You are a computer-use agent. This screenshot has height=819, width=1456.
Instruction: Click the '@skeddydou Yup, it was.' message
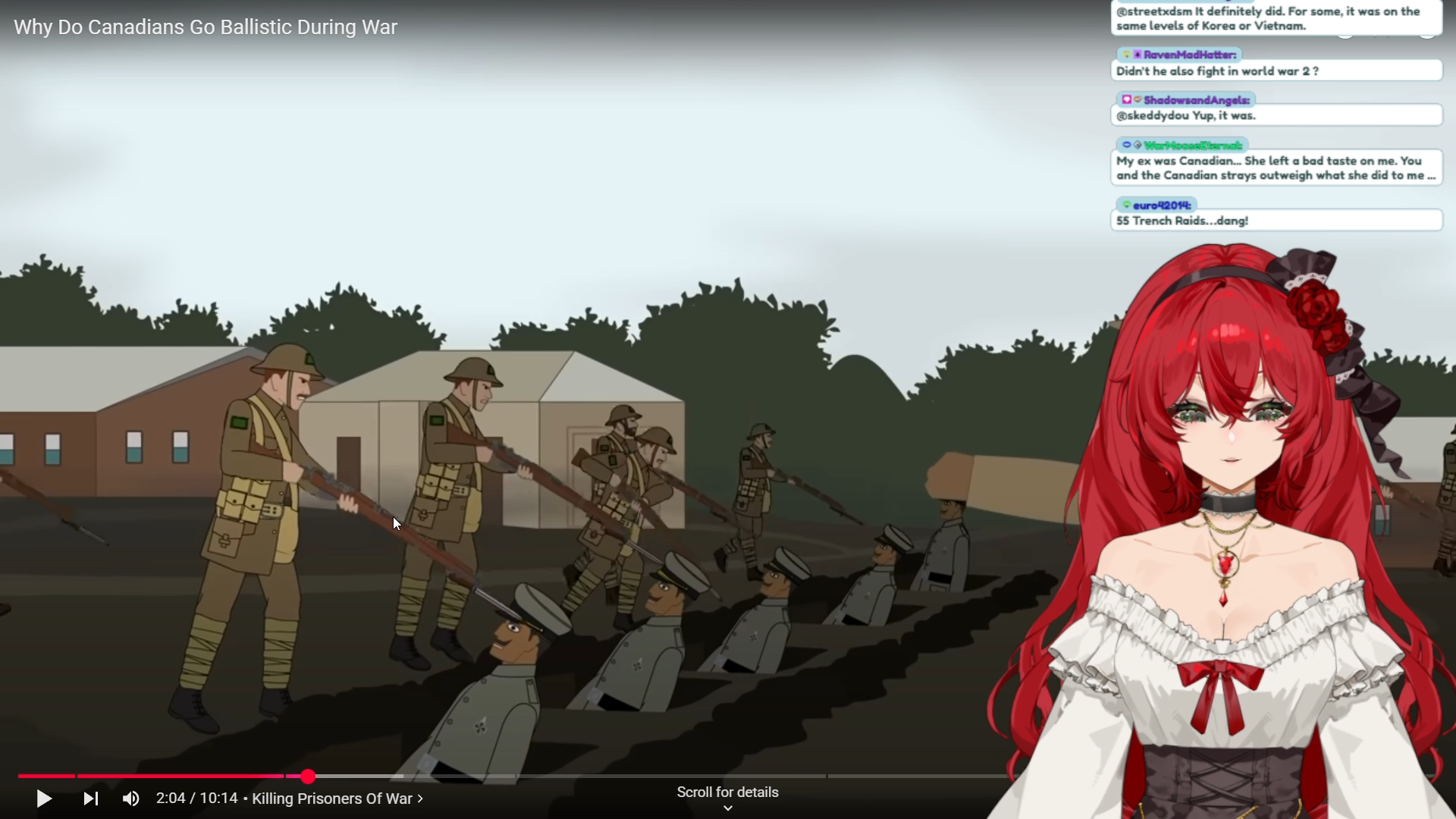(x=1276, y=115)
